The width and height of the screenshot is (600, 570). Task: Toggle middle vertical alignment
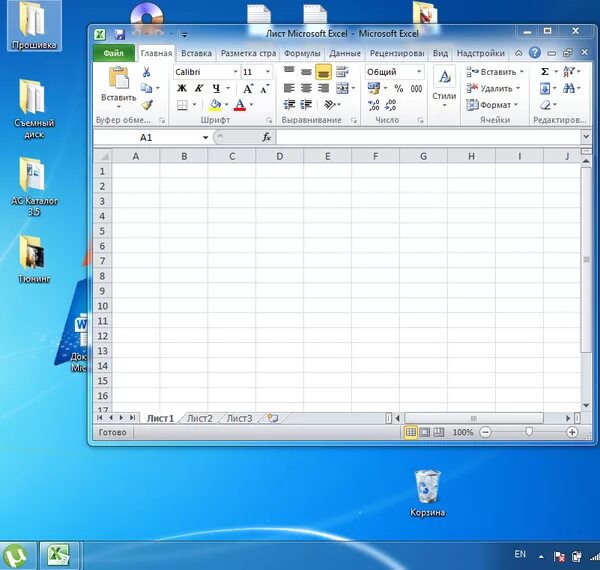pos(306,72)
